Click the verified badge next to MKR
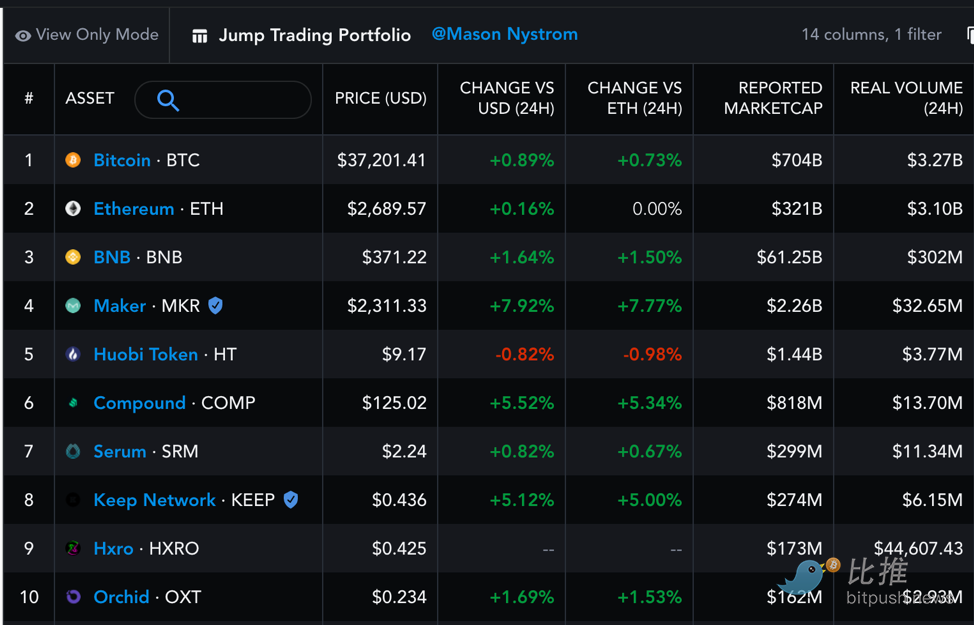The height and width of the screenshot is (625, 974). tap(215, 306)
